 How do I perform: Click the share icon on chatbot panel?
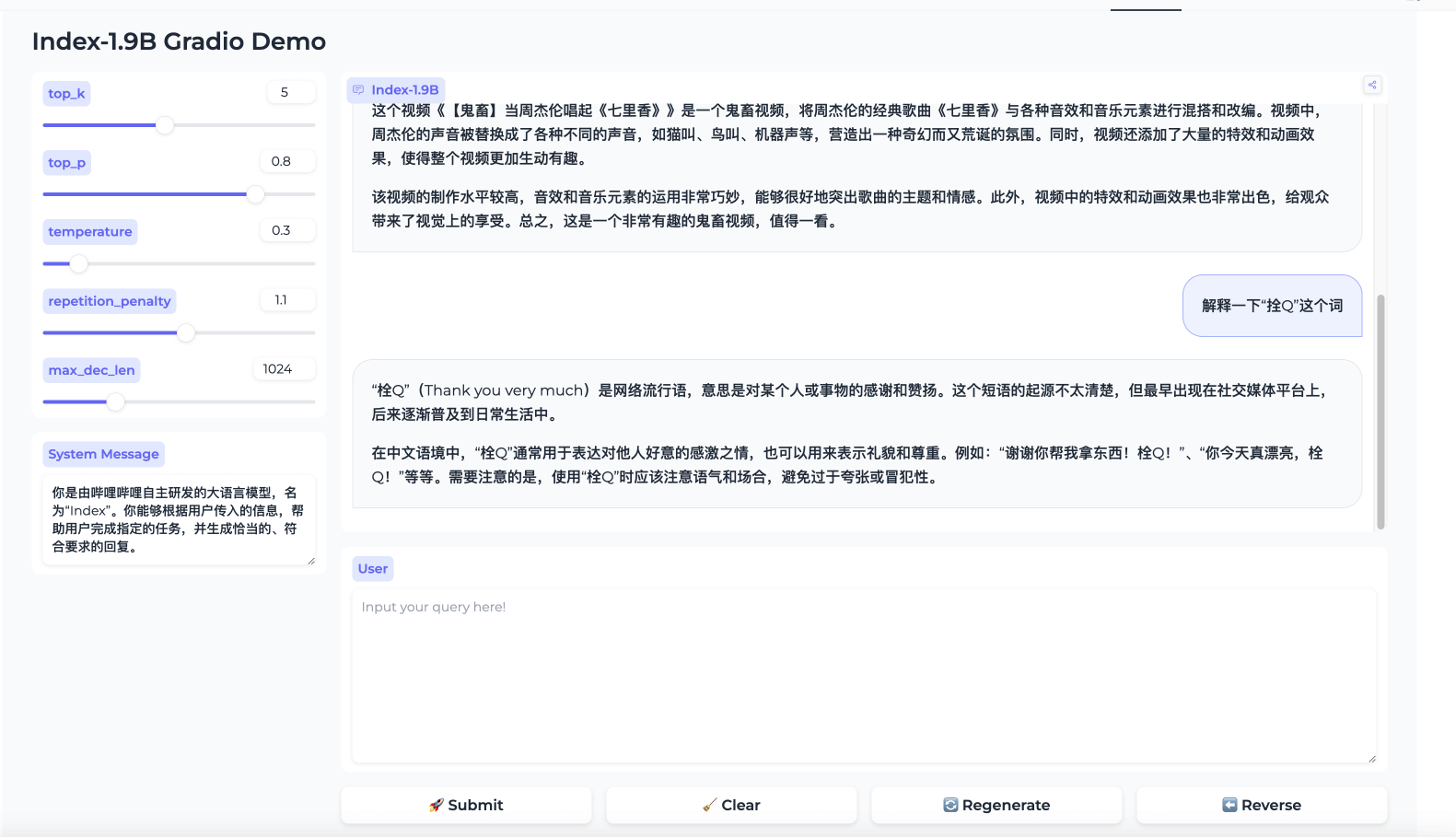tap(1372, 85)
